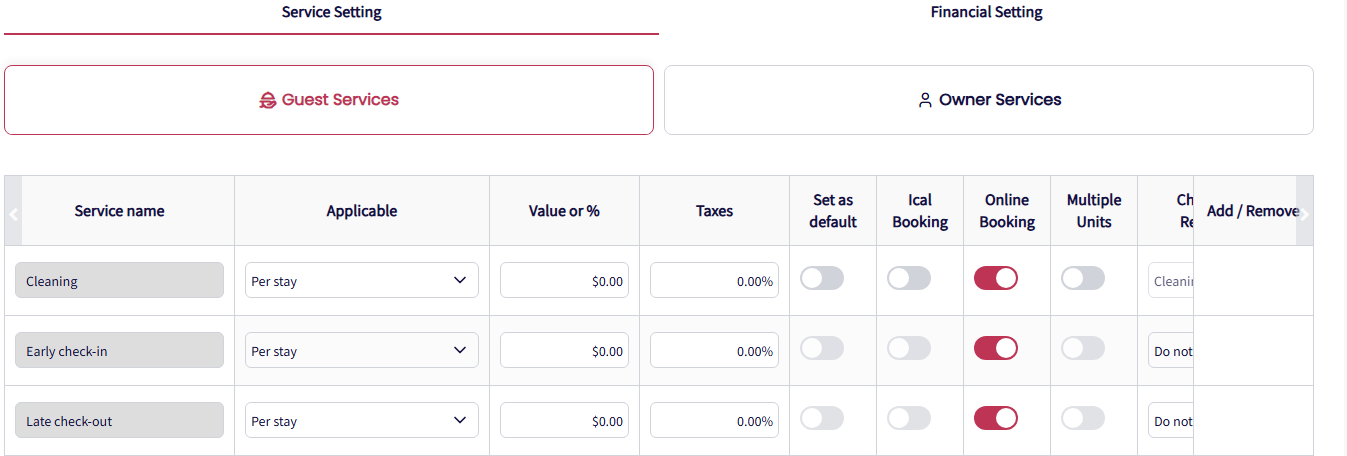1347x456 pixels.
Task: Enable Multiple Units for Late check-out
Action: [x=1083, y=418]
